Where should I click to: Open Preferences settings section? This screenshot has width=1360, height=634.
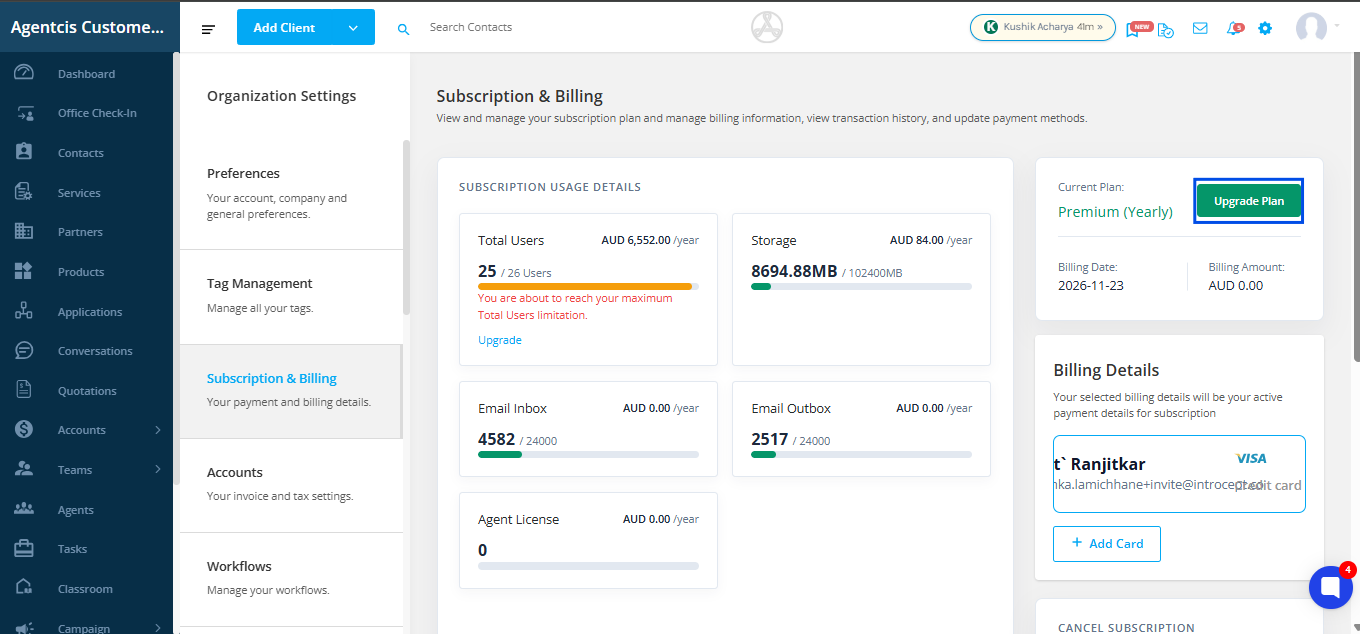290,192
